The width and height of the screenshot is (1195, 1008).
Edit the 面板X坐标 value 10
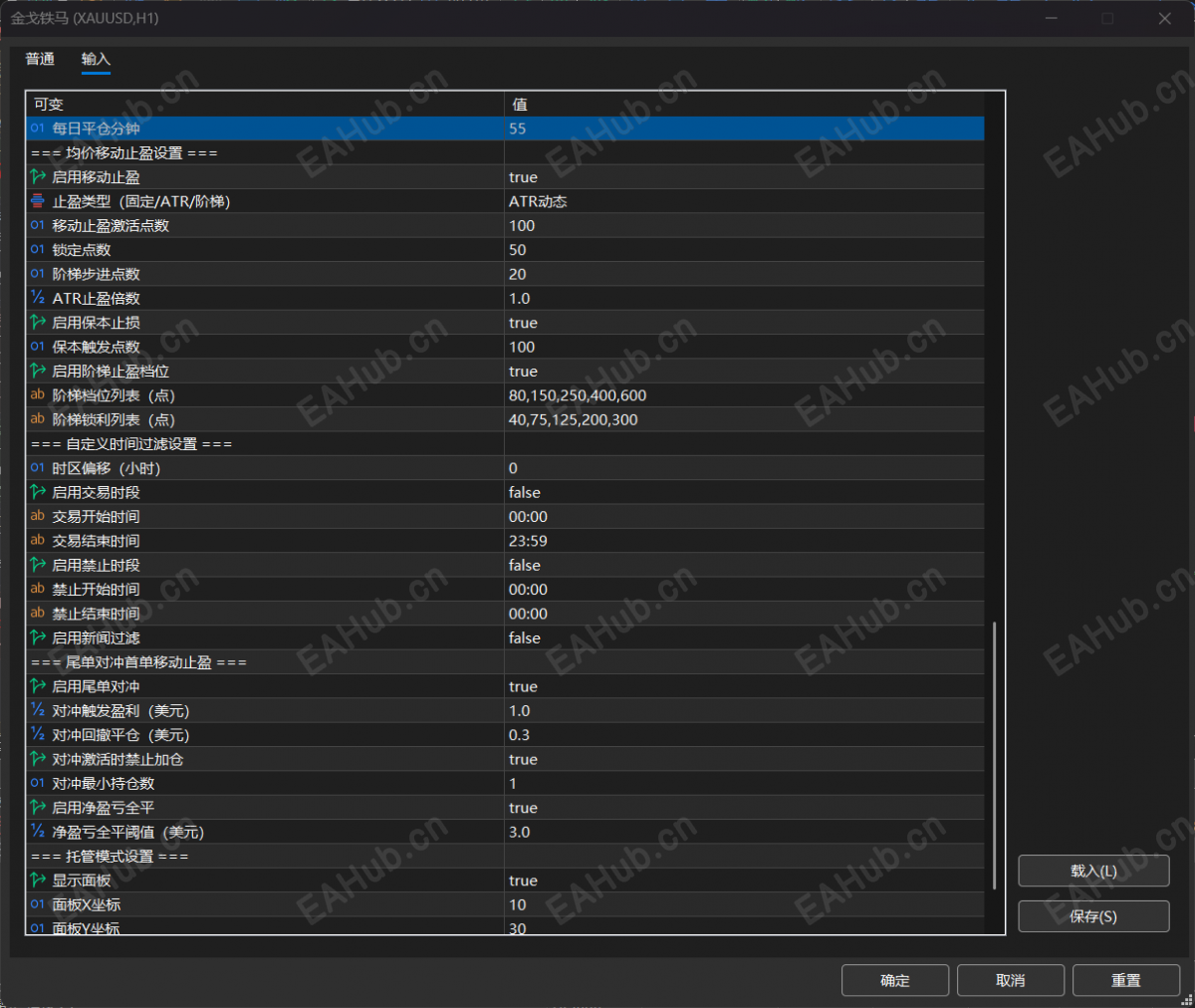point(744,904)
